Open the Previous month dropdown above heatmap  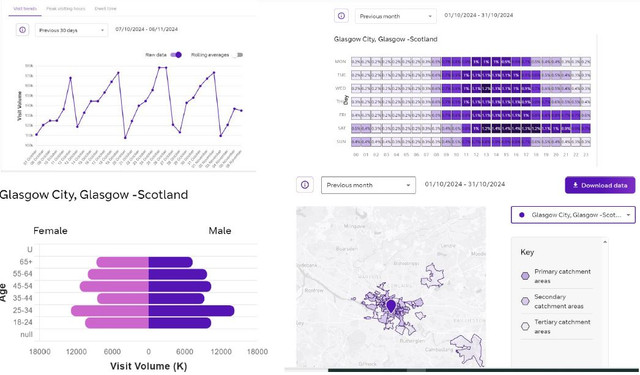point(396,16)
